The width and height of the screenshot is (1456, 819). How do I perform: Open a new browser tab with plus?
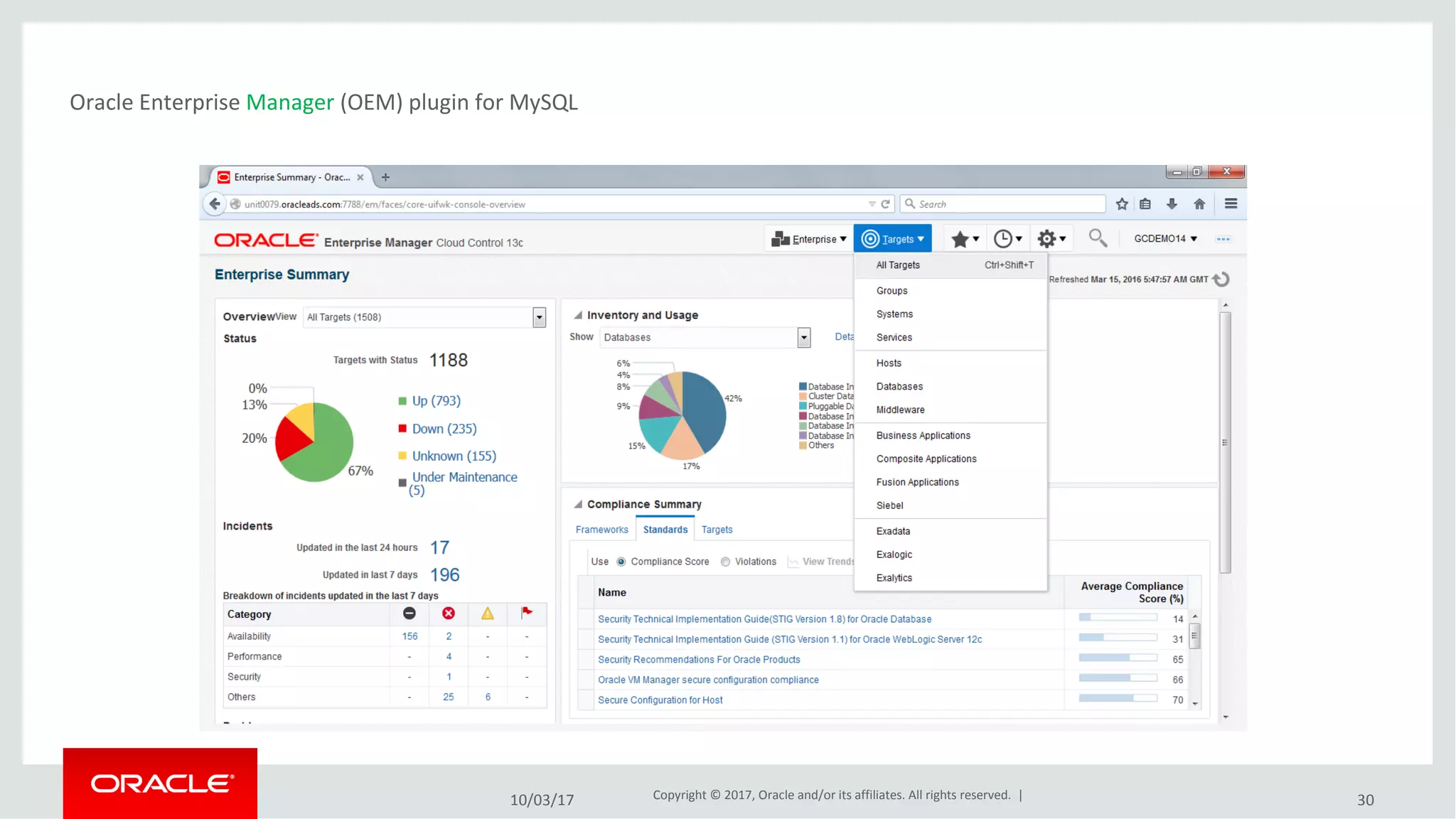385,178
